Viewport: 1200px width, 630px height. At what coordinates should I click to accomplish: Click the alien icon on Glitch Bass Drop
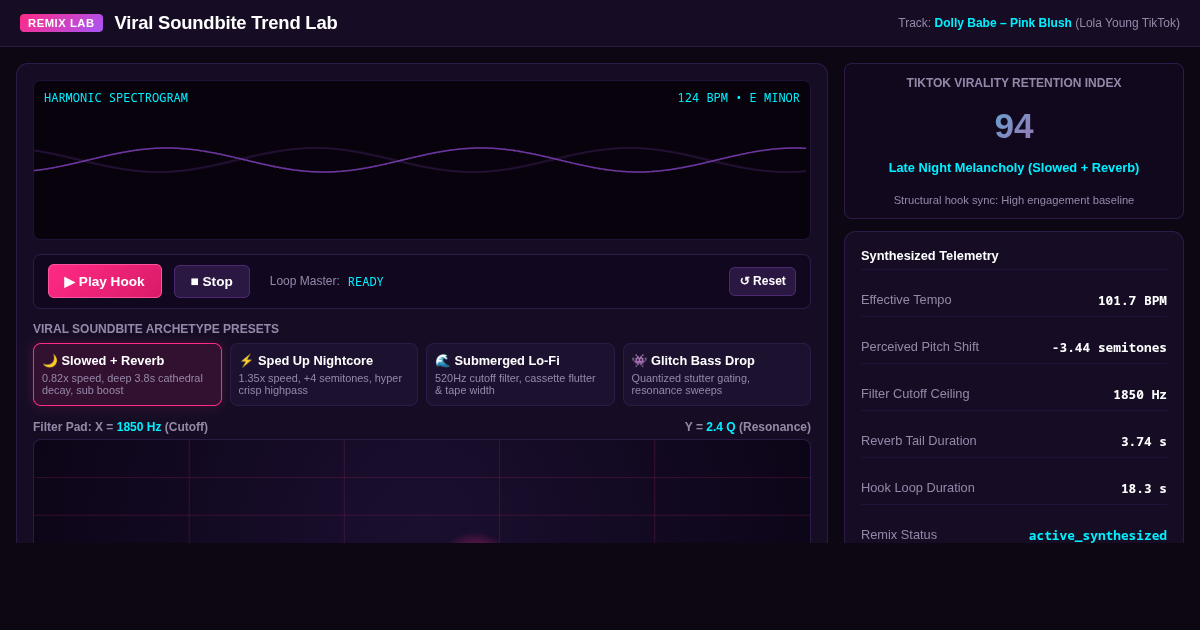(x=639, y=361)
